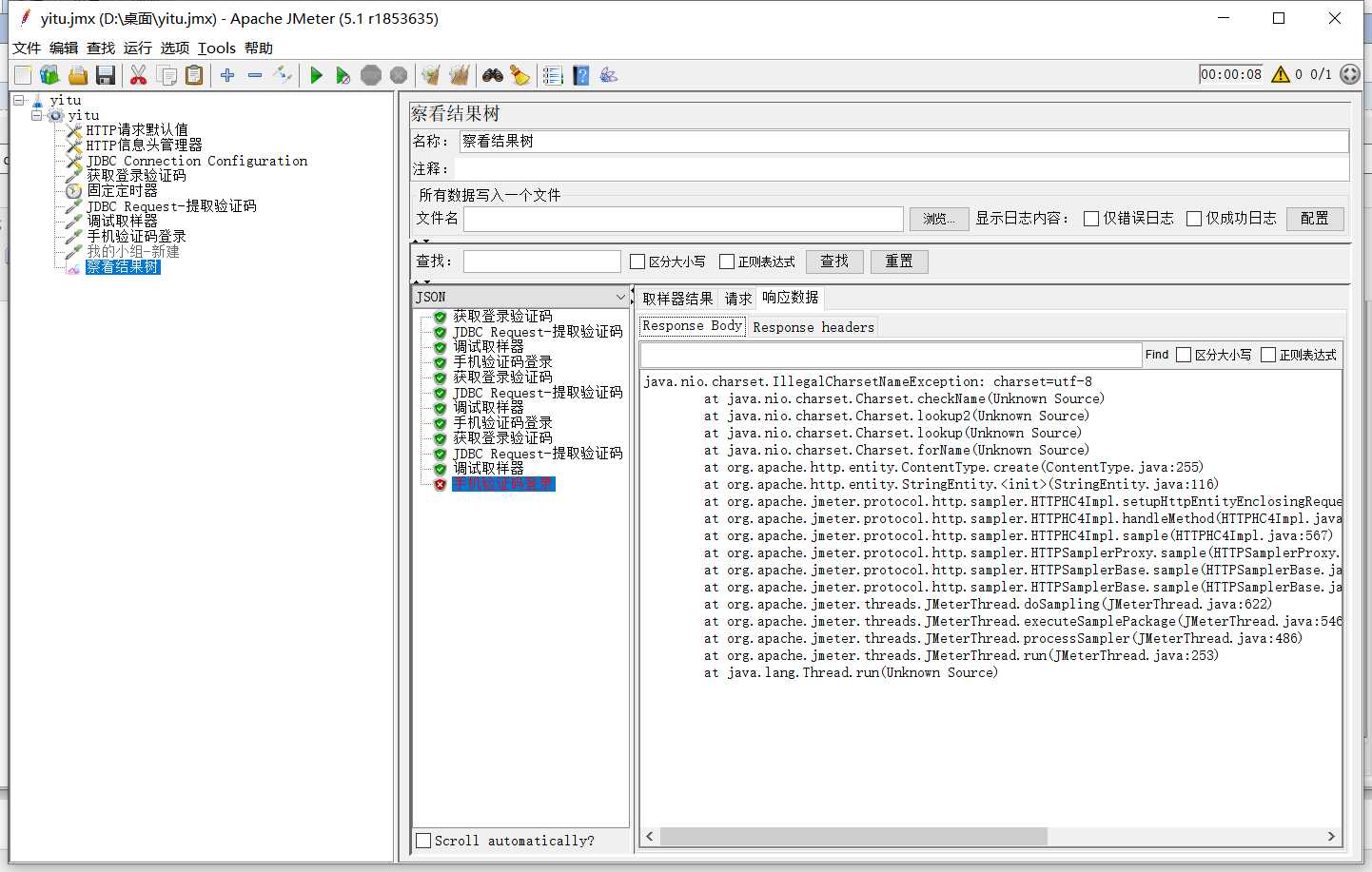The height and width of the screenshot is (872, 1372).
Task: Check 正则表达式 next to Find button
Action: click(1268, 355)
